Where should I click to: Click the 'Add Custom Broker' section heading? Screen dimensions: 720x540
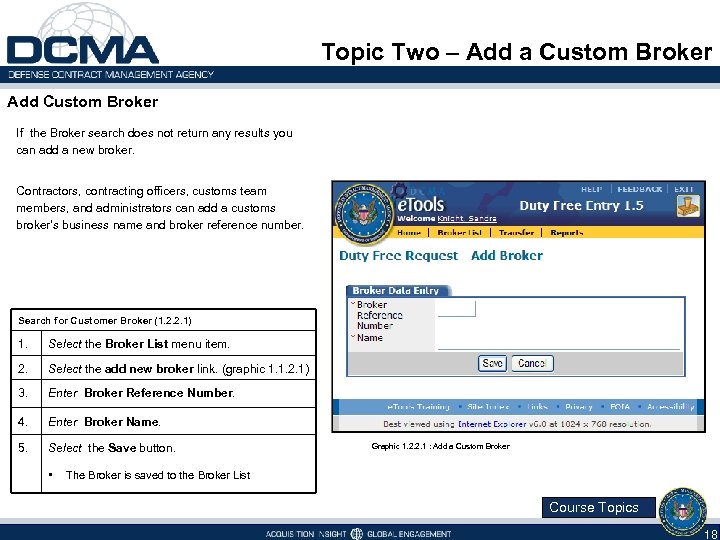(83, 101)
